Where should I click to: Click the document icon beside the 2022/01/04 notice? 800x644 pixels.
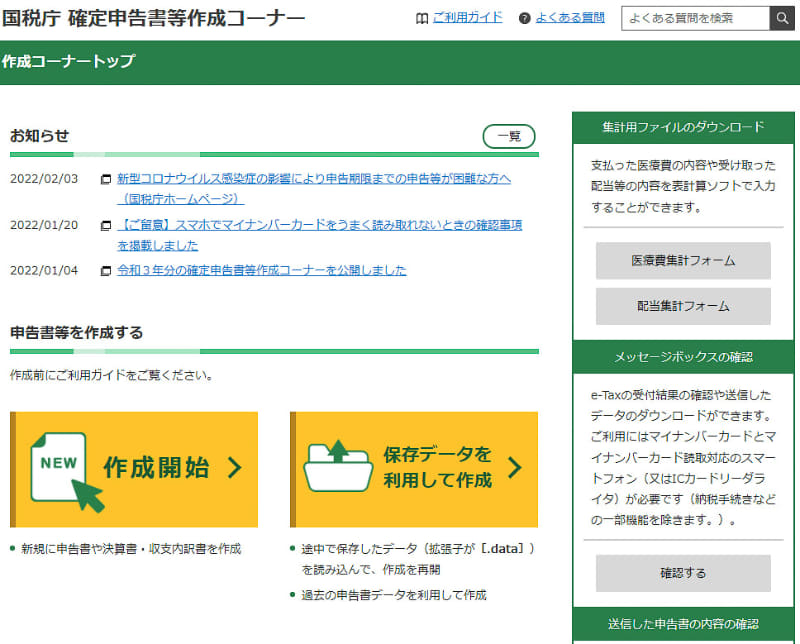coord(107,269)
